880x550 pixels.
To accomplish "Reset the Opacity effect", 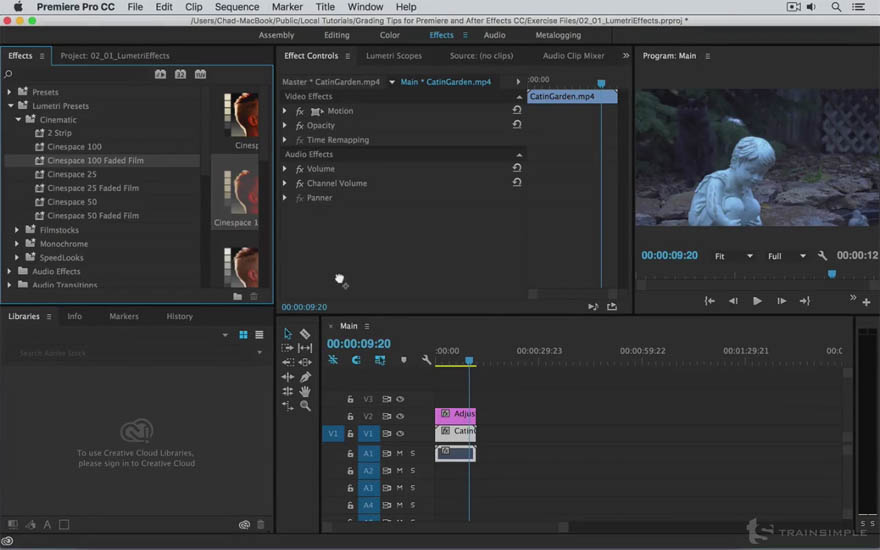I will click(517, 125).
